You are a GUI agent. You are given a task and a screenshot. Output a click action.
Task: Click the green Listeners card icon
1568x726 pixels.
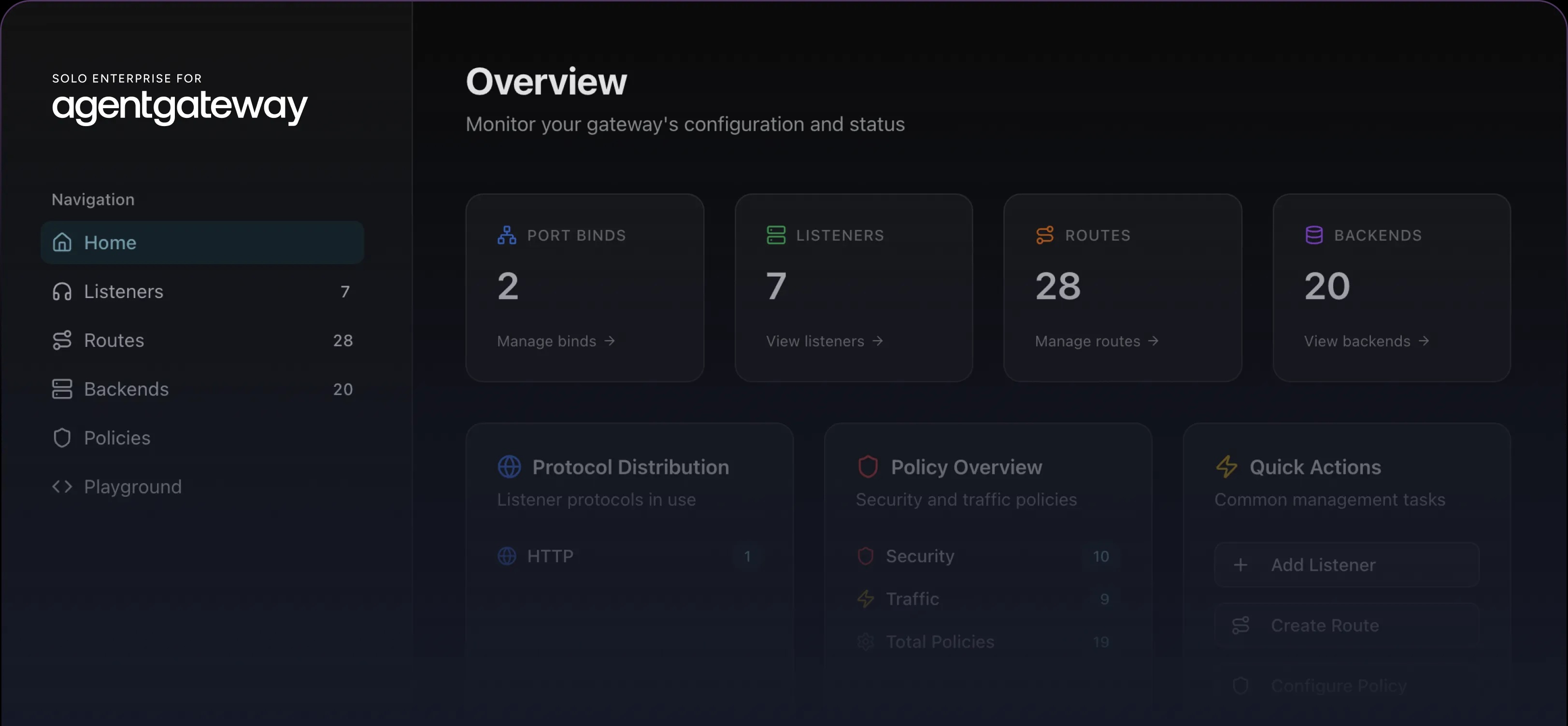(775, 235)
